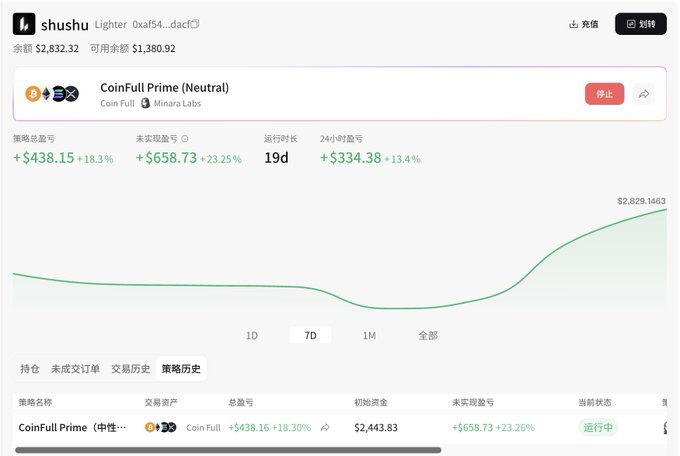Click the initial capital $2,443.83 cell
680x456 pixels.
pos(376,428)
